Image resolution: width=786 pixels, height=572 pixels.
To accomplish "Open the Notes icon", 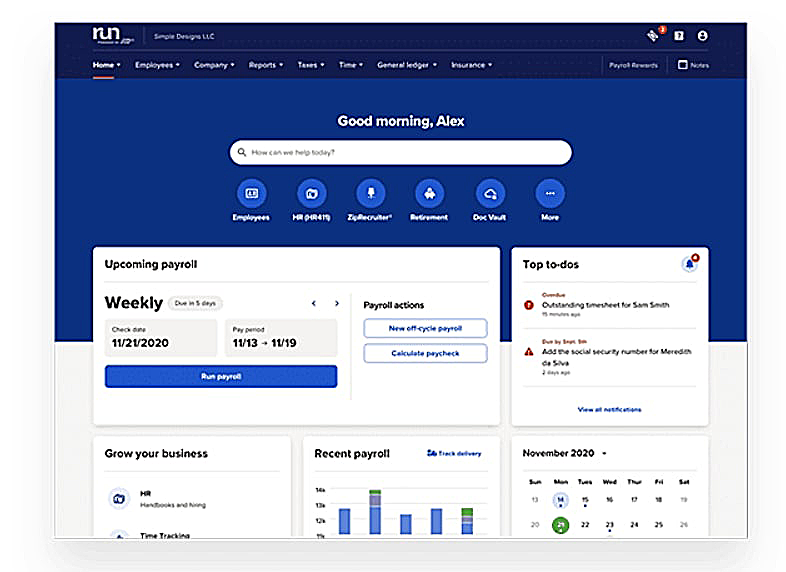I will [x=682, y=65].
